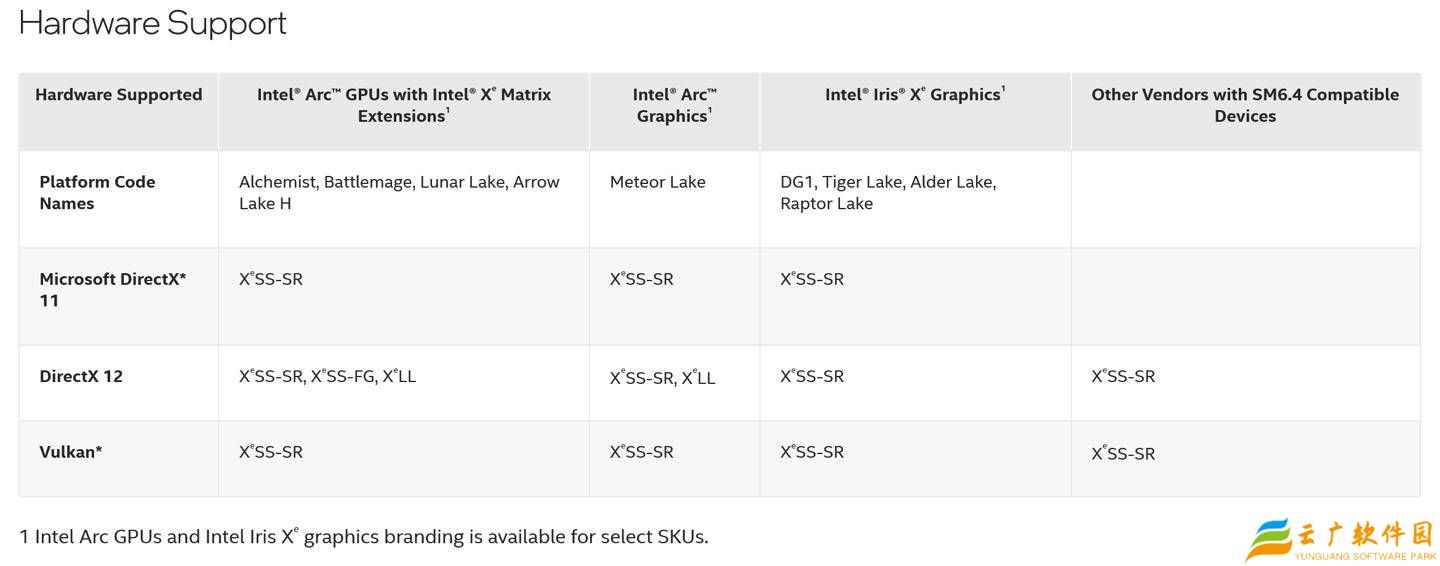The height and width of the screenshot is (566, 1440).
Task: Click the Yunguang Software Park logo icon
Action: pyautogui.click(x=1268, y=540)
